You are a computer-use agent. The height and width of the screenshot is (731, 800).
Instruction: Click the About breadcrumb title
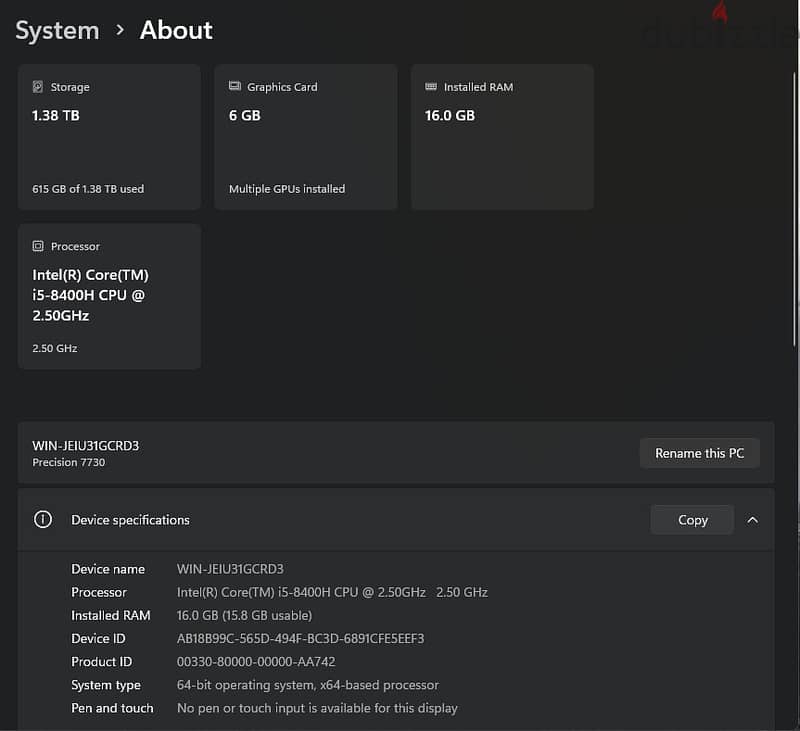[176, 30]
